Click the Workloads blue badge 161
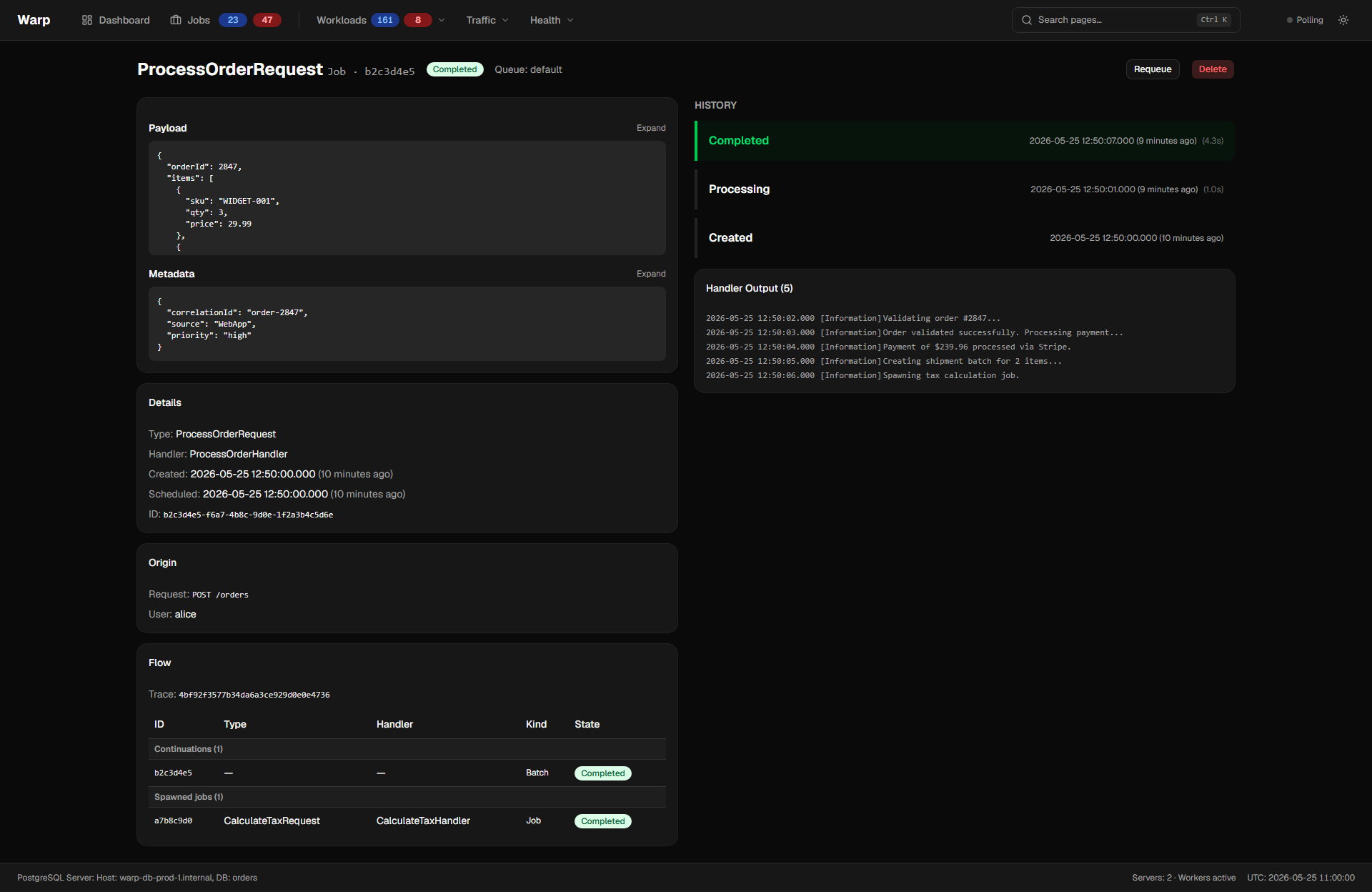Image resolution: width=1372 pixels, height=892 pixels. click(x=385, y=20)
